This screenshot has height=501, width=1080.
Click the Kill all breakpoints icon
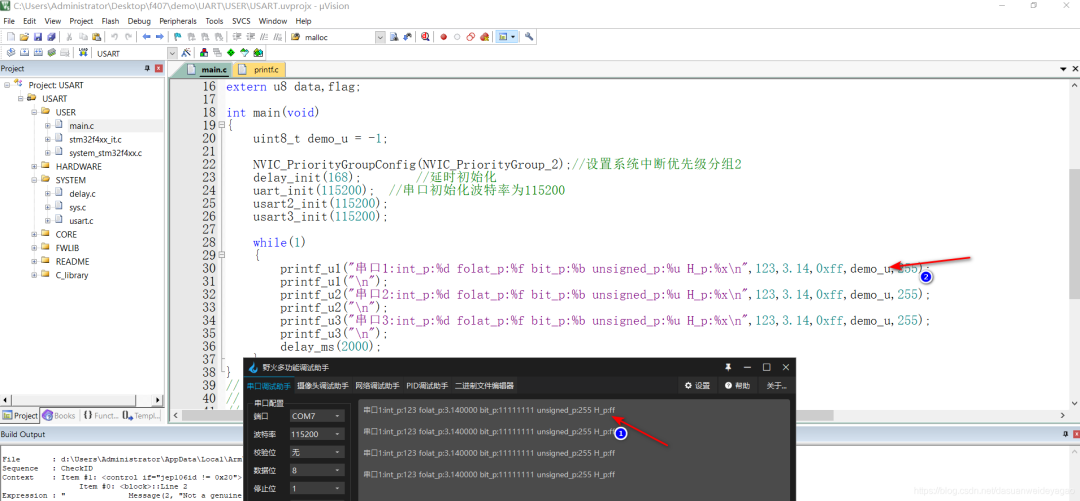click(484, 37)
